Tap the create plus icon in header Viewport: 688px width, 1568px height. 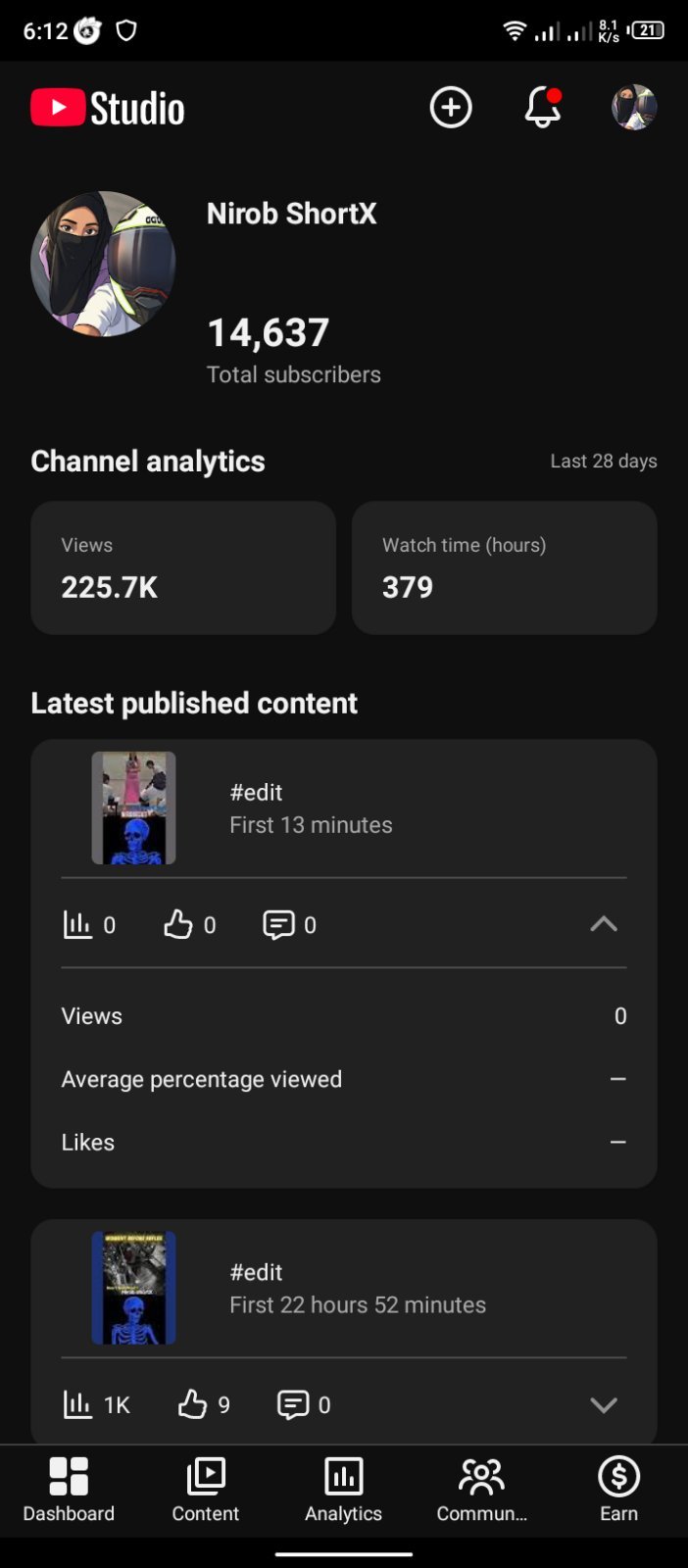tap(451, 108)
